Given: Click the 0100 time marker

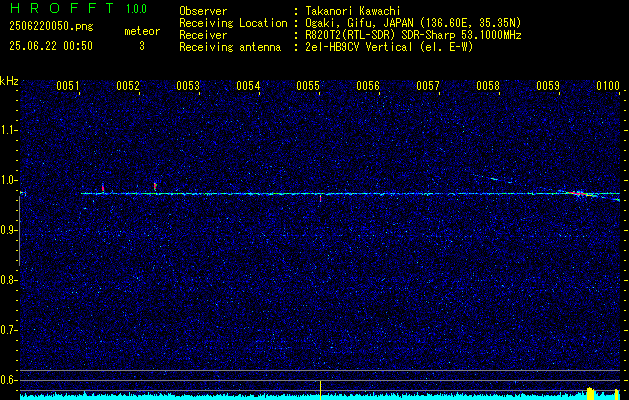Looking at the screenshot, I should pyautogui.click(x=607, y=85).
